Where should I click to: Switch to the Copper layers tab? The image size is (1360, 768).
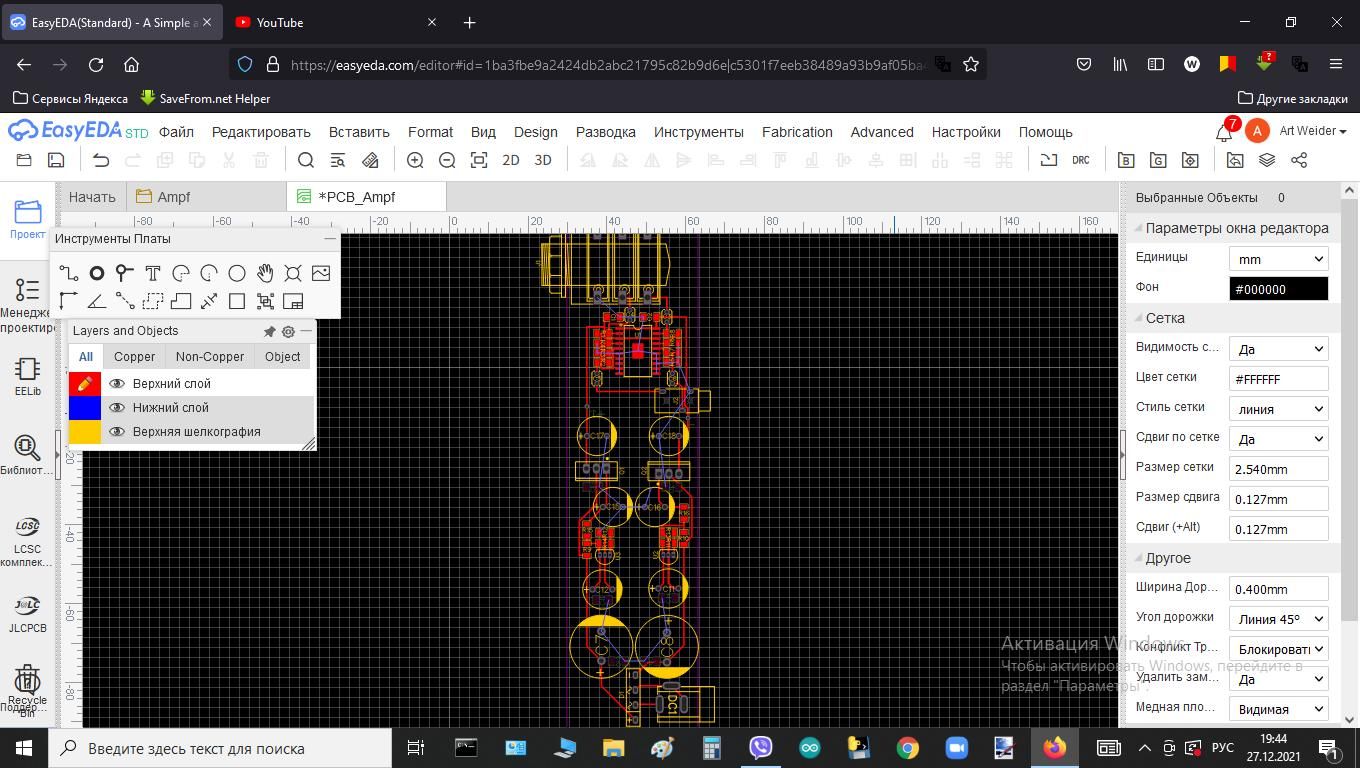click(134, 357)
